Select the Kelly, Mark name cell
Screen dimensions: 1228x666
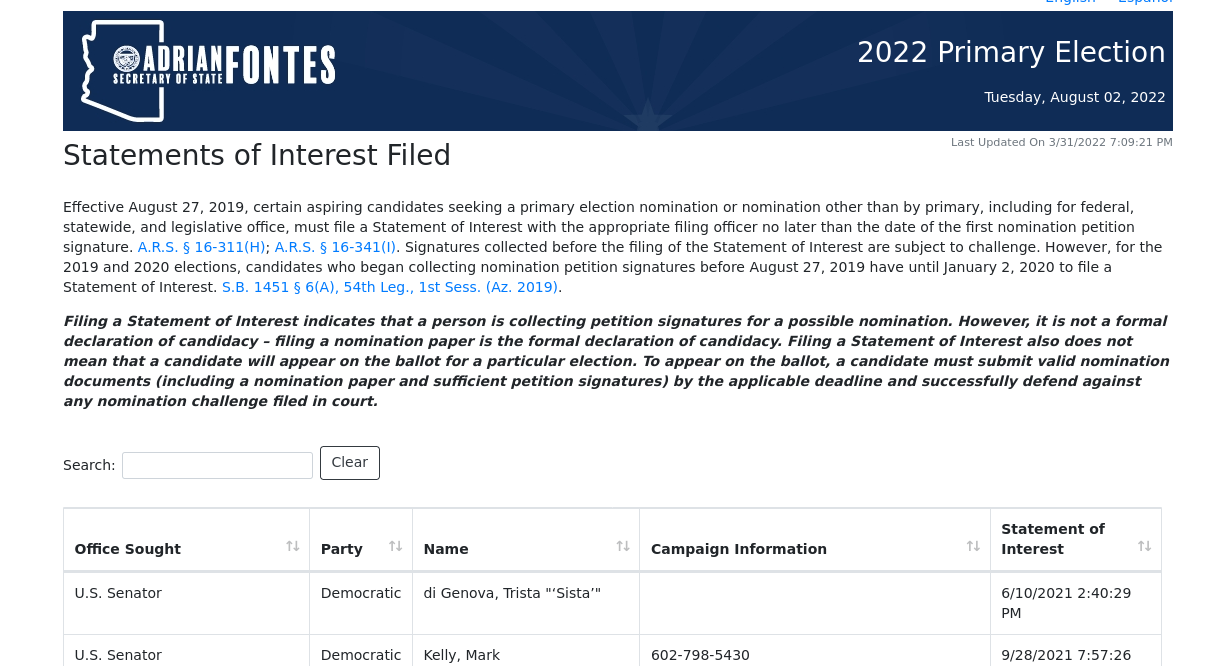click(461, 656)
